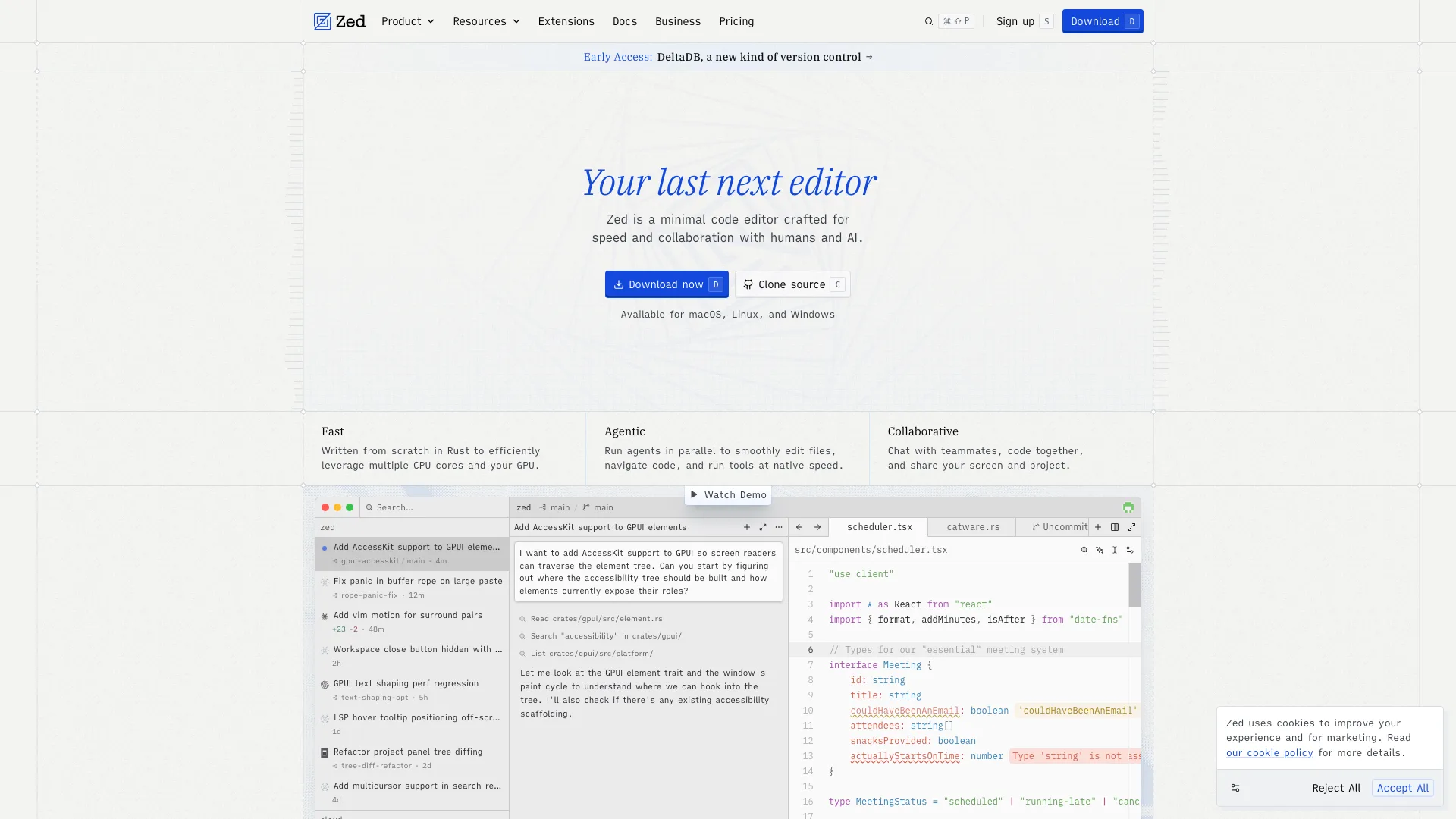Viewport: 1456px width, 819px height.
Task: Click the text cursor selection icon
Action: coord(1115,550)
